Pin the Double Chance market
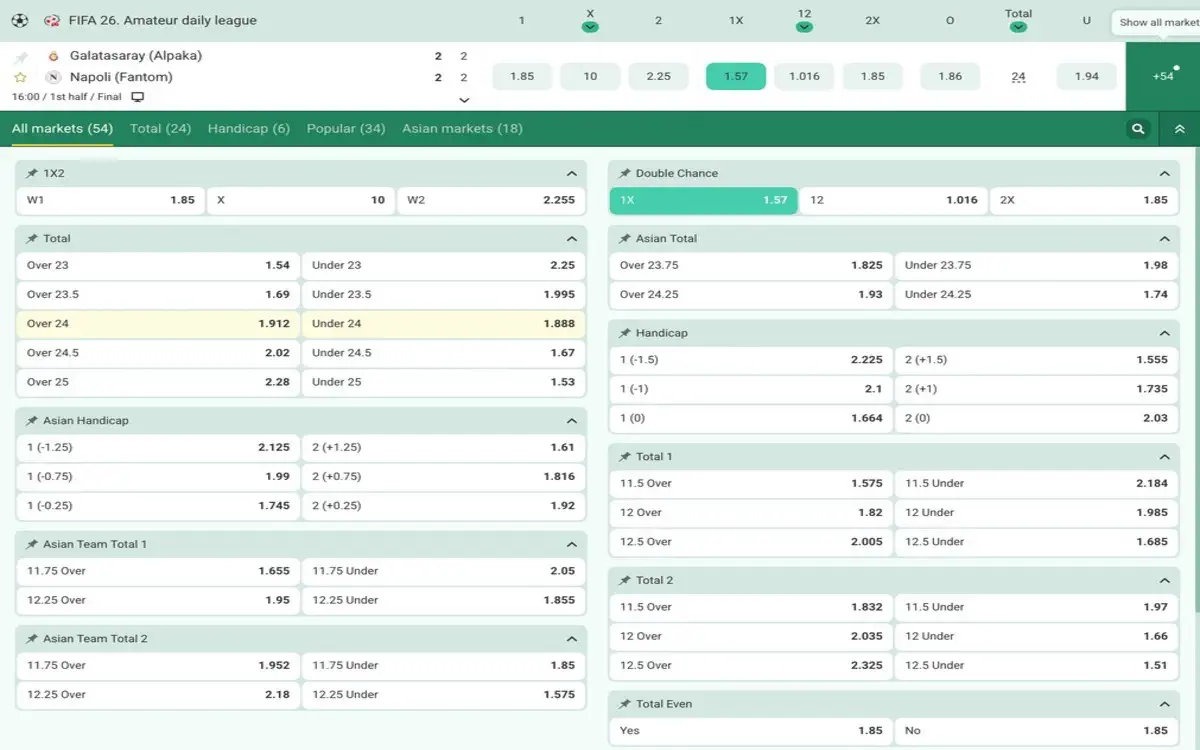Image resolution: width=1200 pixels, height=750 pixels. 625,173
